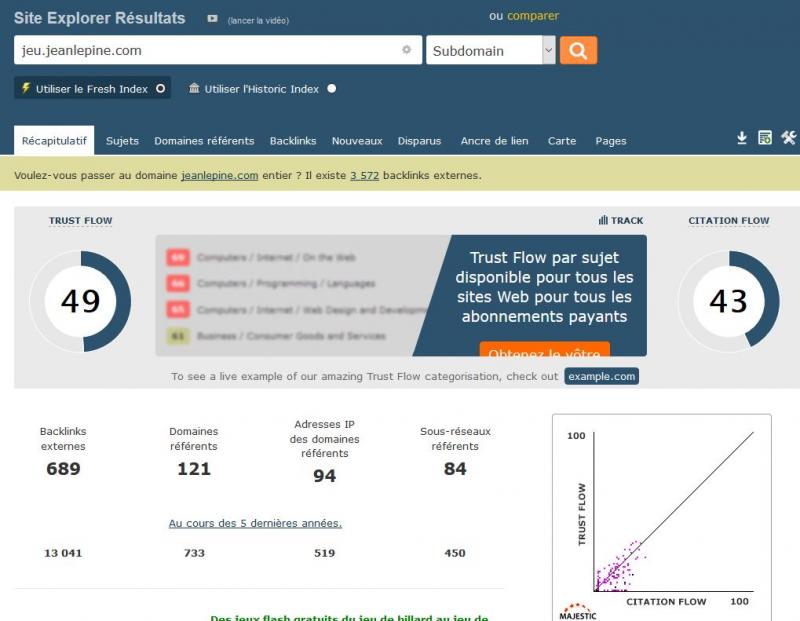The image size is (800, 621).
Task: Open the Subdomain scope dropdown
Action: (491, 50)
